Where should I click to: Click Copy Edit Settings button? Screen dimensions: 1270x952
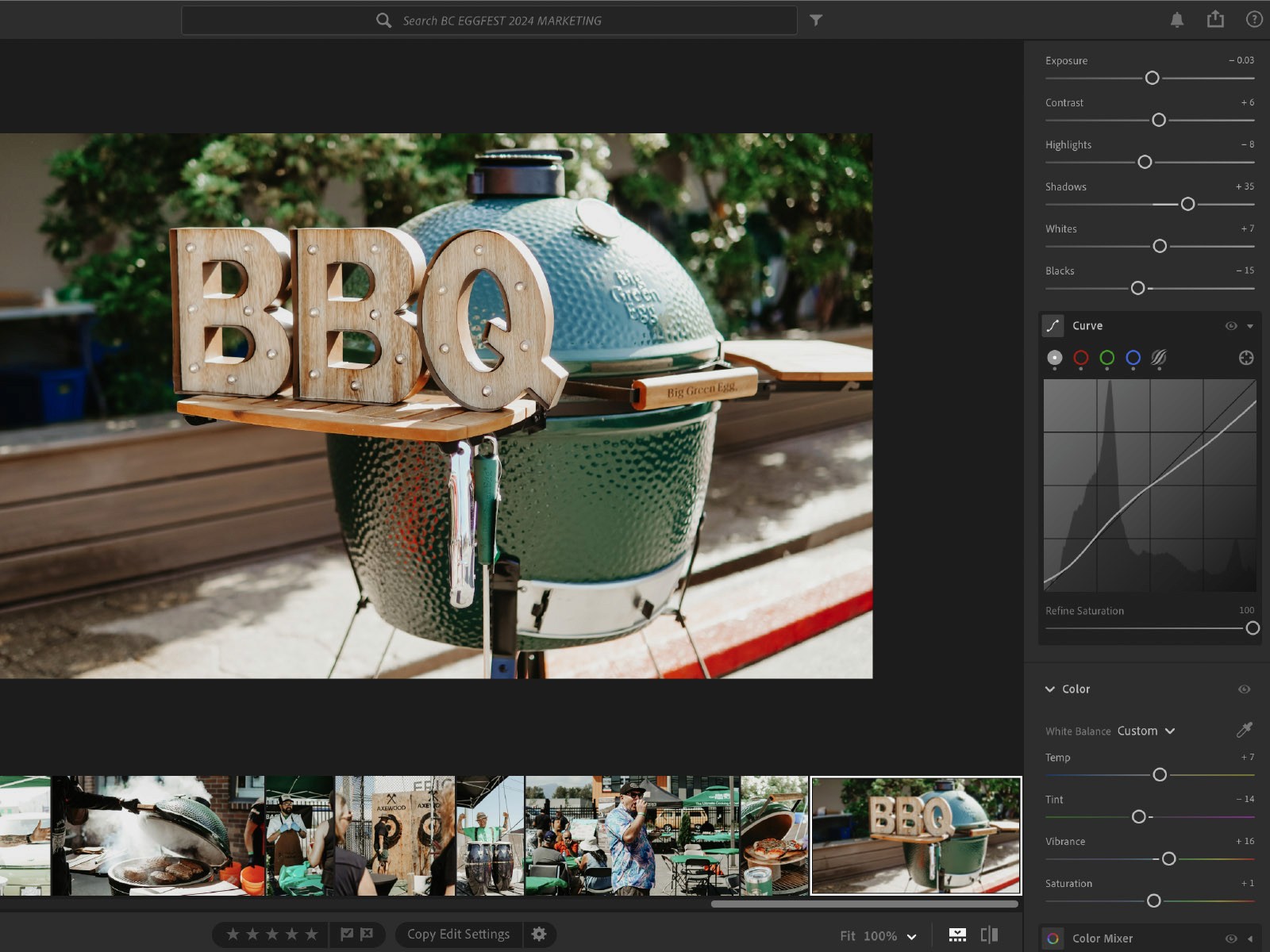coord(458,934)
